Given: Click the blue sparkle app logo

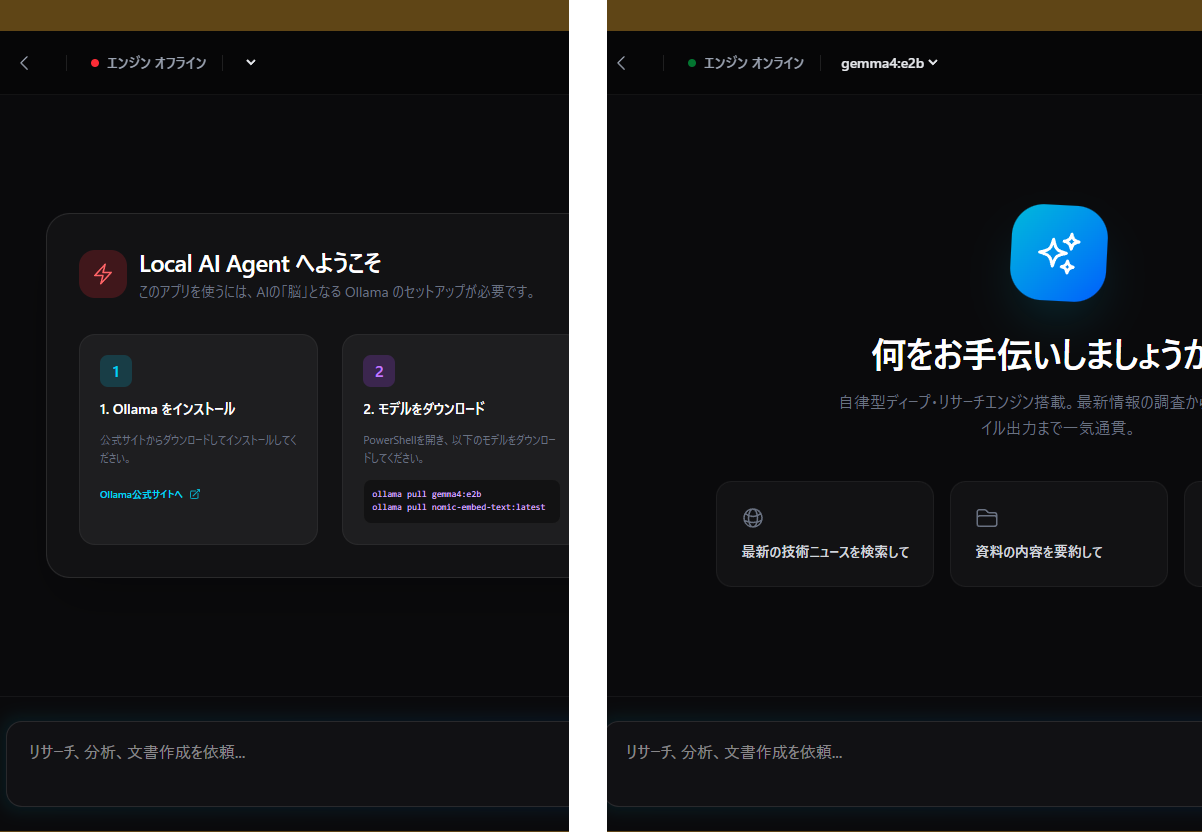Looking at the screenshot, I should tap(1059, 253).
